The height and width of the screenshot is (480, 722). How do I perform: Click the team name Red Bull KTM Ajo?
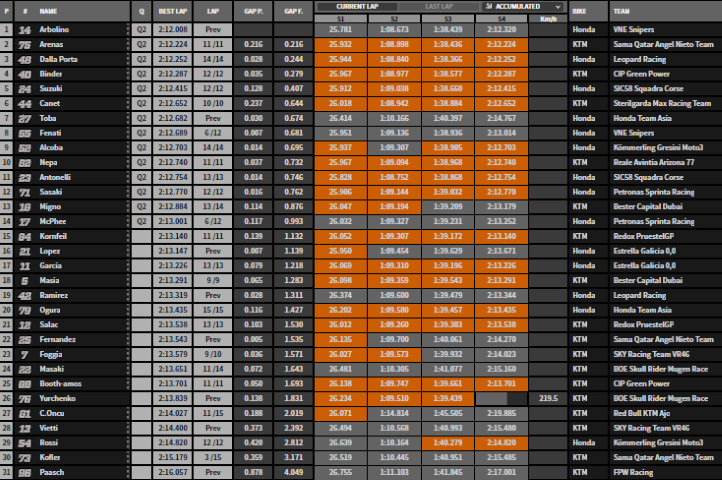pyautogui.click(x=641, y=413)
